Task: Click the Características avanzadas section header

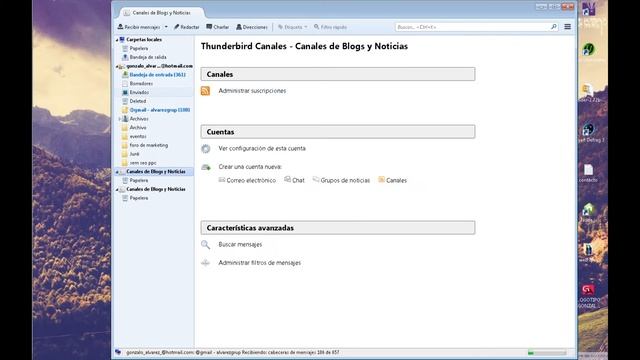Action: (x=338, y=228)
